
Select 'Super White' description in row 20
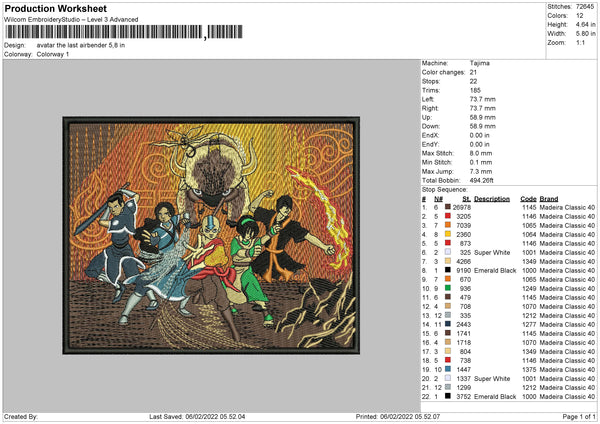click(492, 378)
